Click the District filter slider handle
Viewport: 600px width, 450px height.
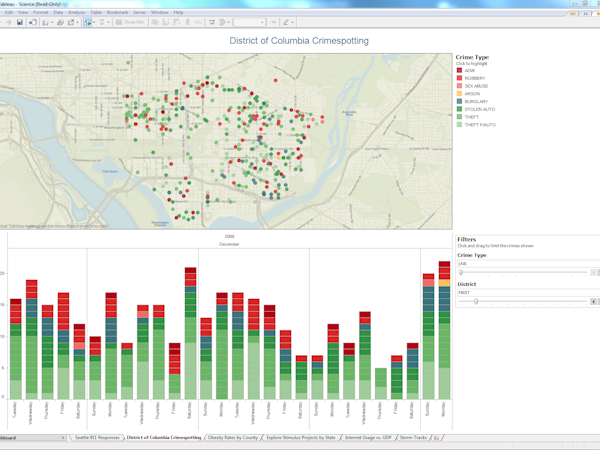click(476, 300)
